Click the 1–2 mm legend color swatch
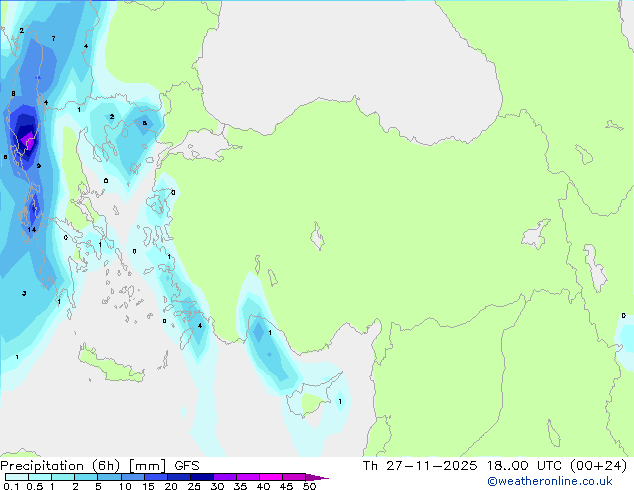Image resolution: width=634 pixels, height=490 pixels. click(x=63, y=477)
